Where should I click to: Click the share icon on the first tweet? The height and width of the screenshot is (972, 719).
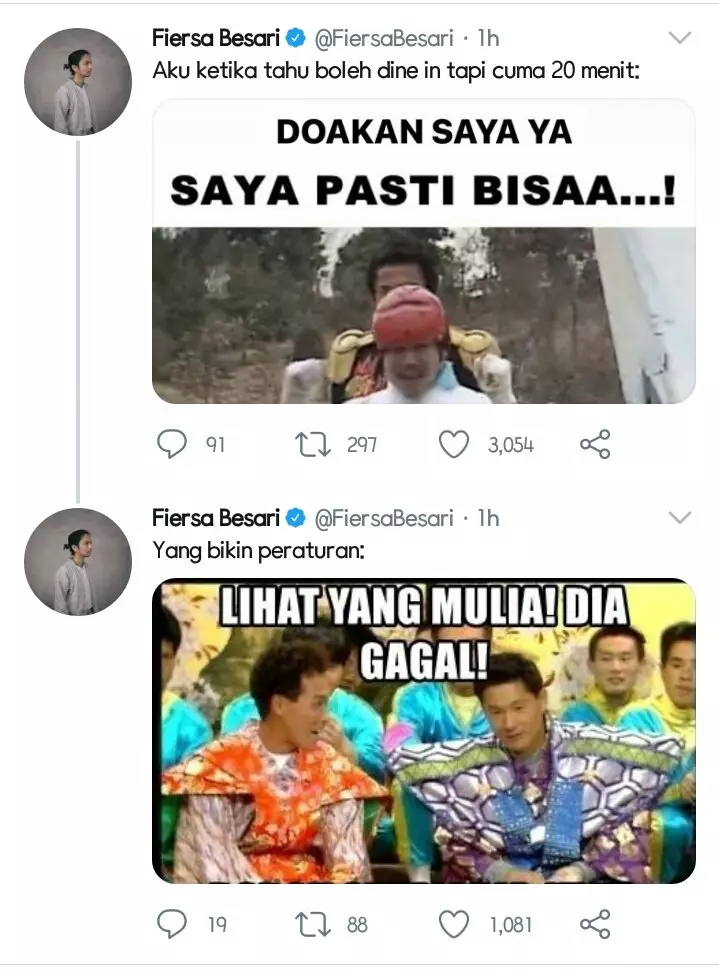pyautogui.click(x=596, y=444)
